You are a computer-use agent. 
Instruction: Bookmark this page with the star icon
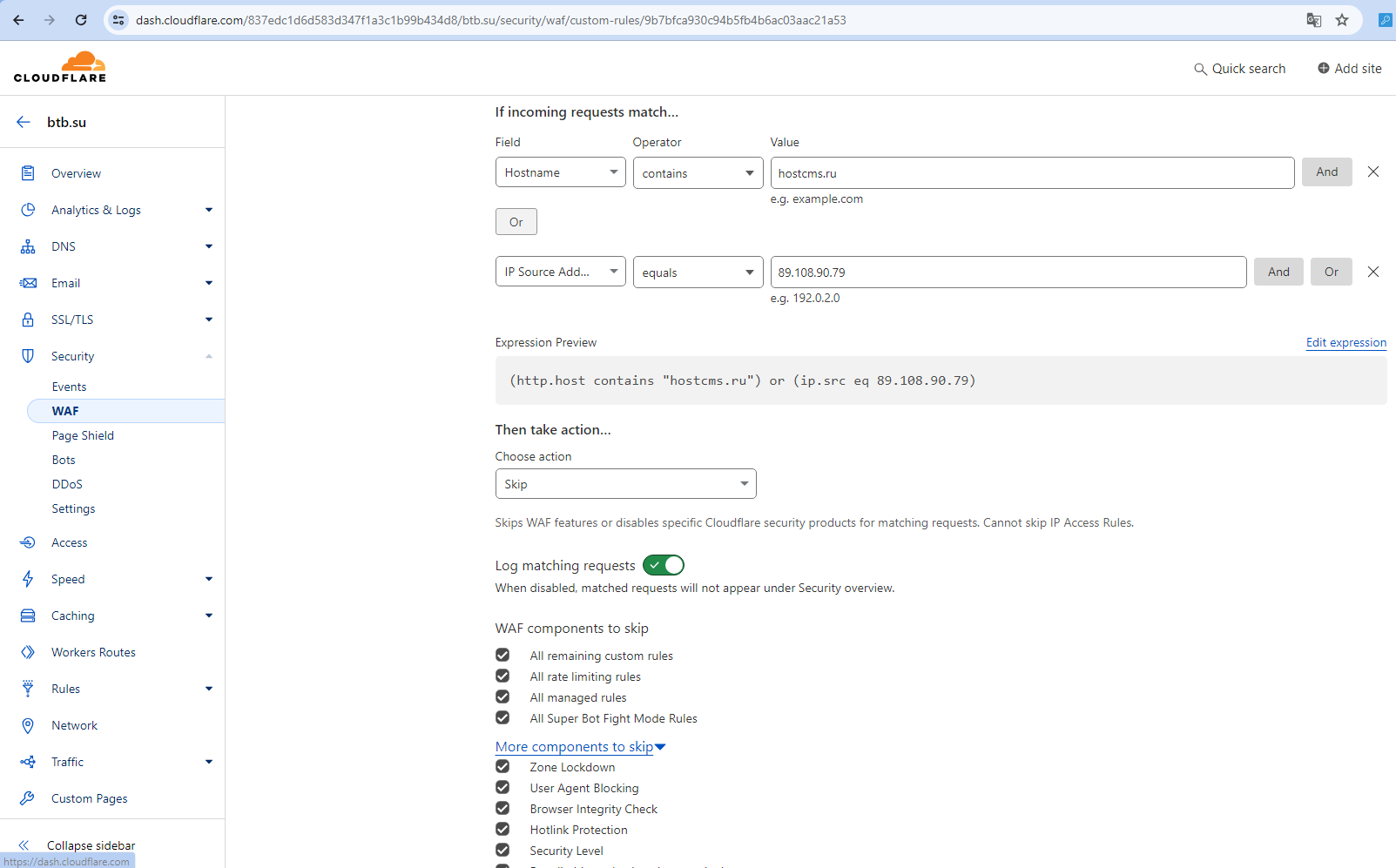click(1342, 20)
